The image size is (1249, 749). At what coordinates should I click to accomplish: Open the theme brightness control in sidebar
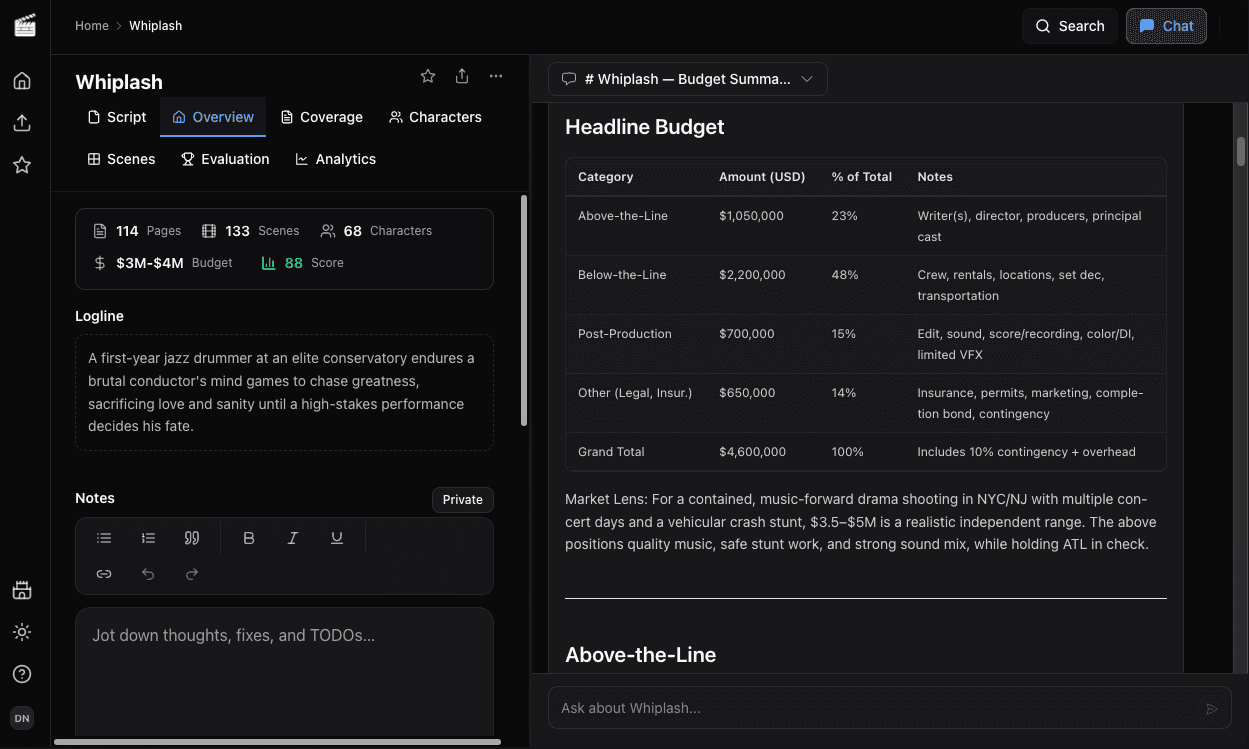click(x=22, y=632)
